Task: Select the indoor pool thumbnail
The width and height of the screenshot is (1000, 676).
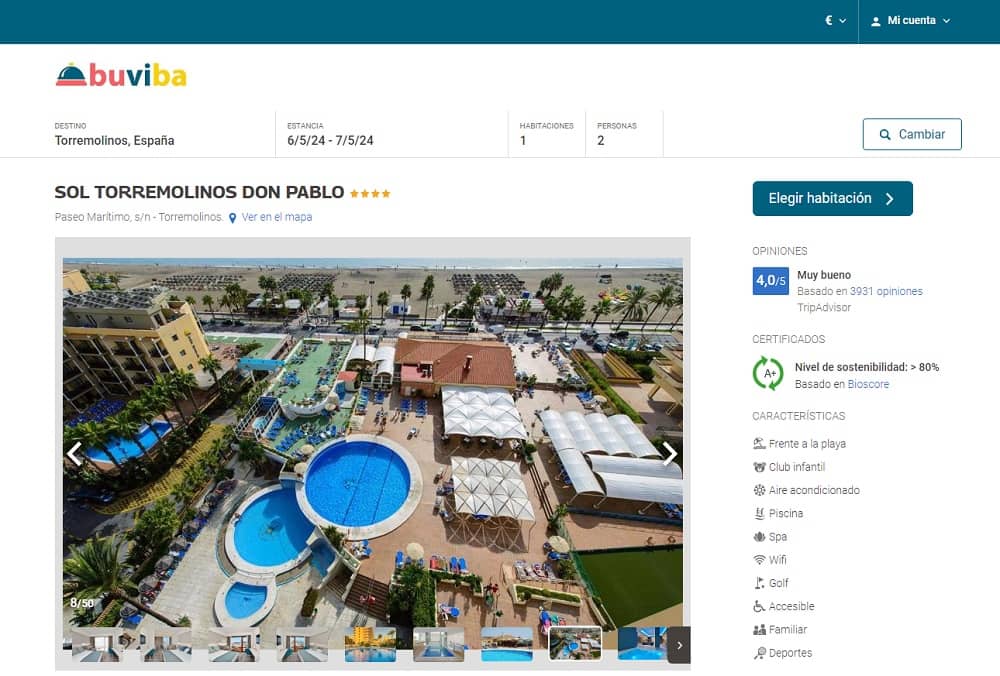Action: pyautogui.click(x=439, y=645)
